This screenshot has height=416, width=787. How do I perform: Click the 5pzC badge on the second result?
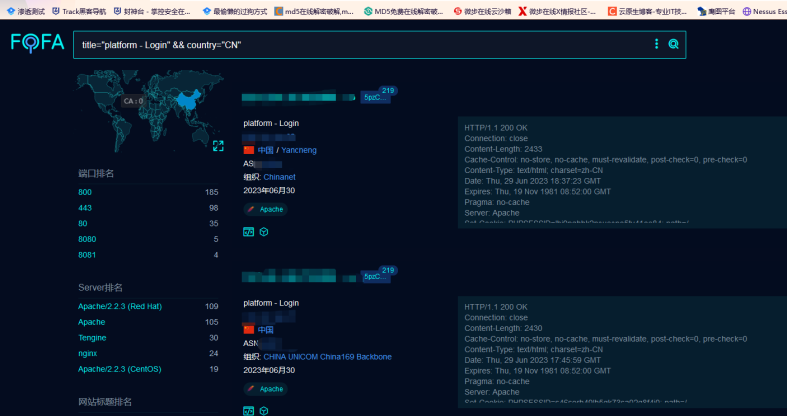tap(375, 276)
